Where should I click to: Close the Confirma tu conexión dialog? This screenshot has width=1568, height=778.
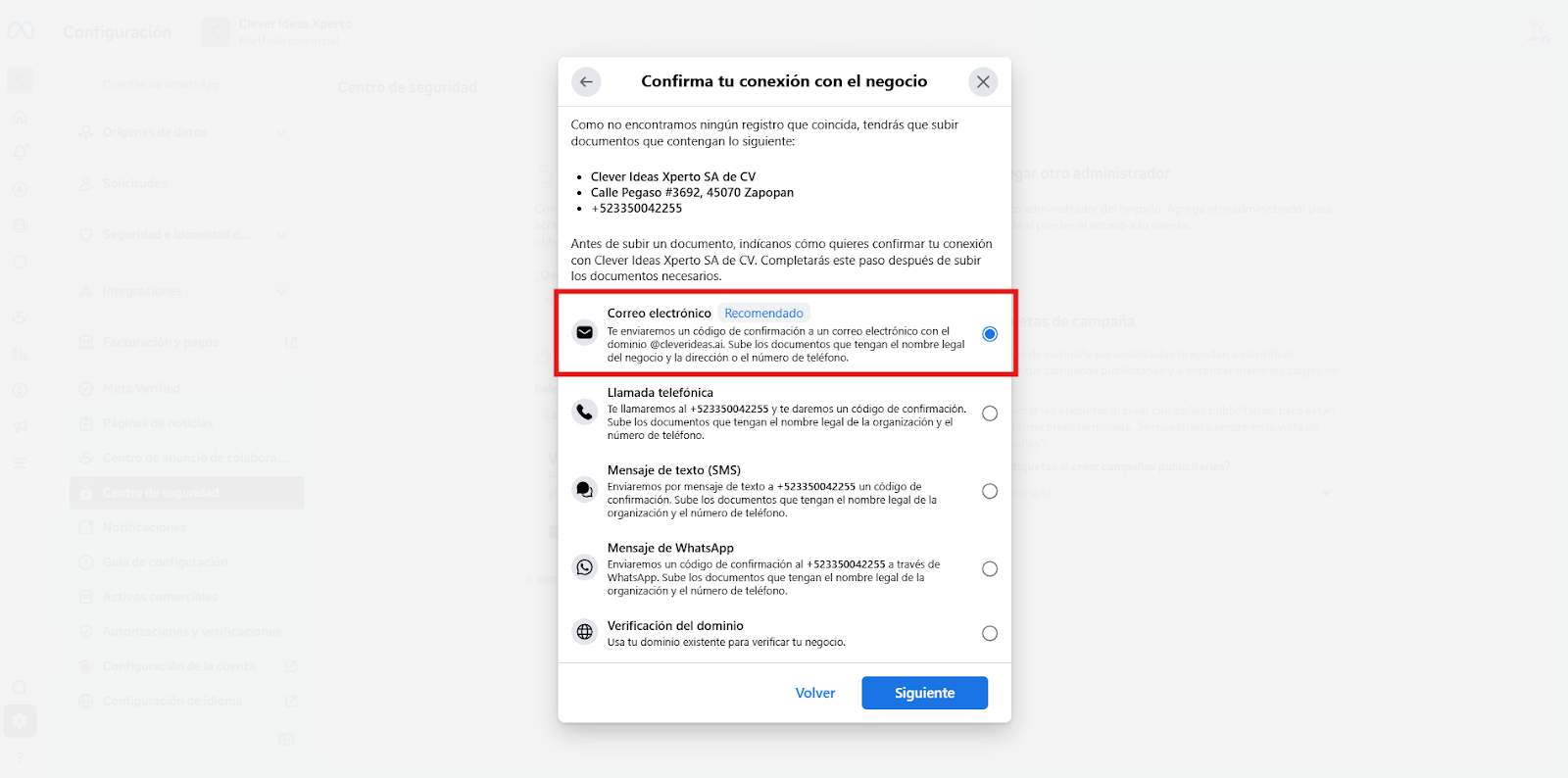983,82
